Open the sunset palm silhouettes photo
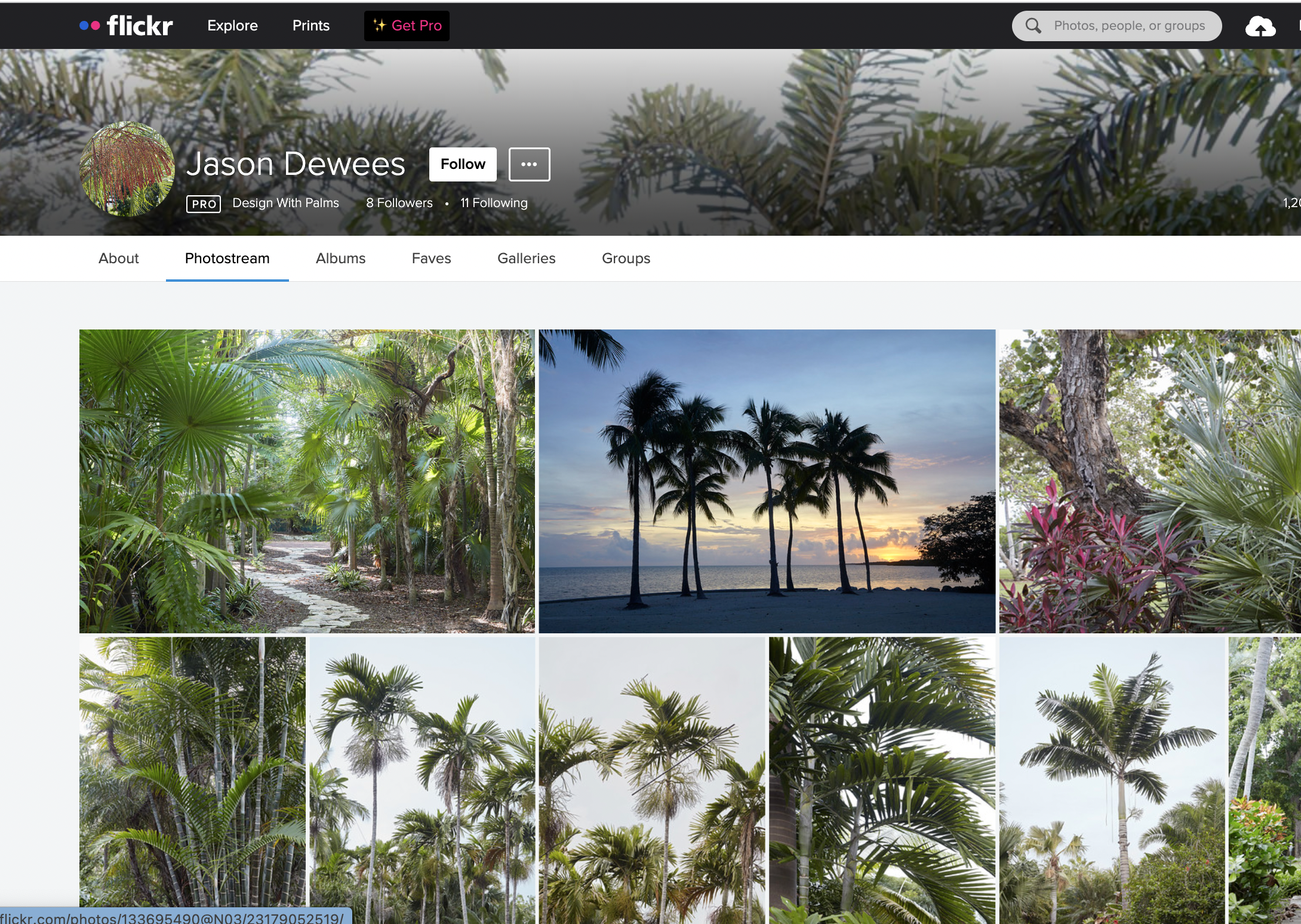 767,481
